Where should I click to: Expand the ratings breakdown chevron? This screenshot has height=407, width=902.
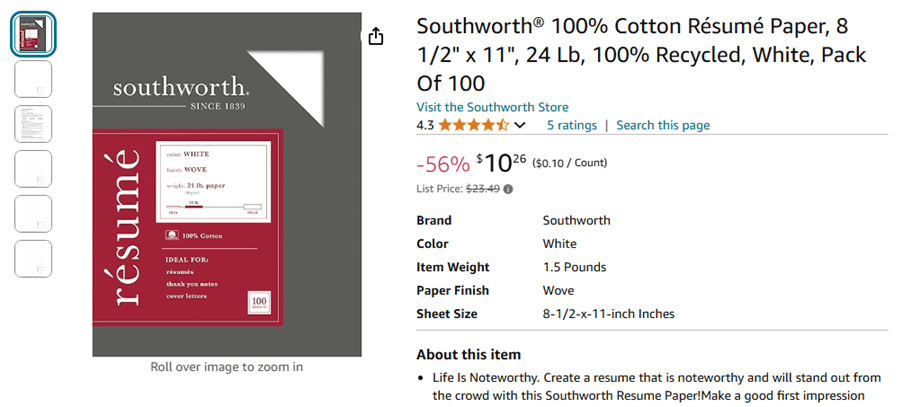519,125
